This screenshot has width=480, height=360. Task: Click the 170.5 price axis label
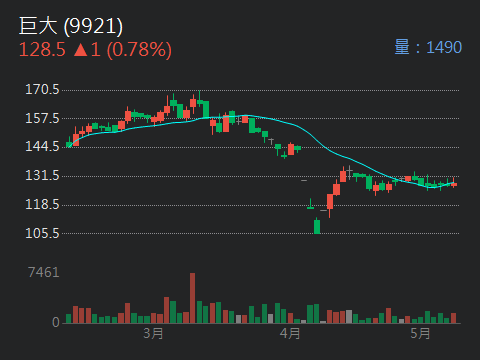pyautogui.click(x=42, y=90)
